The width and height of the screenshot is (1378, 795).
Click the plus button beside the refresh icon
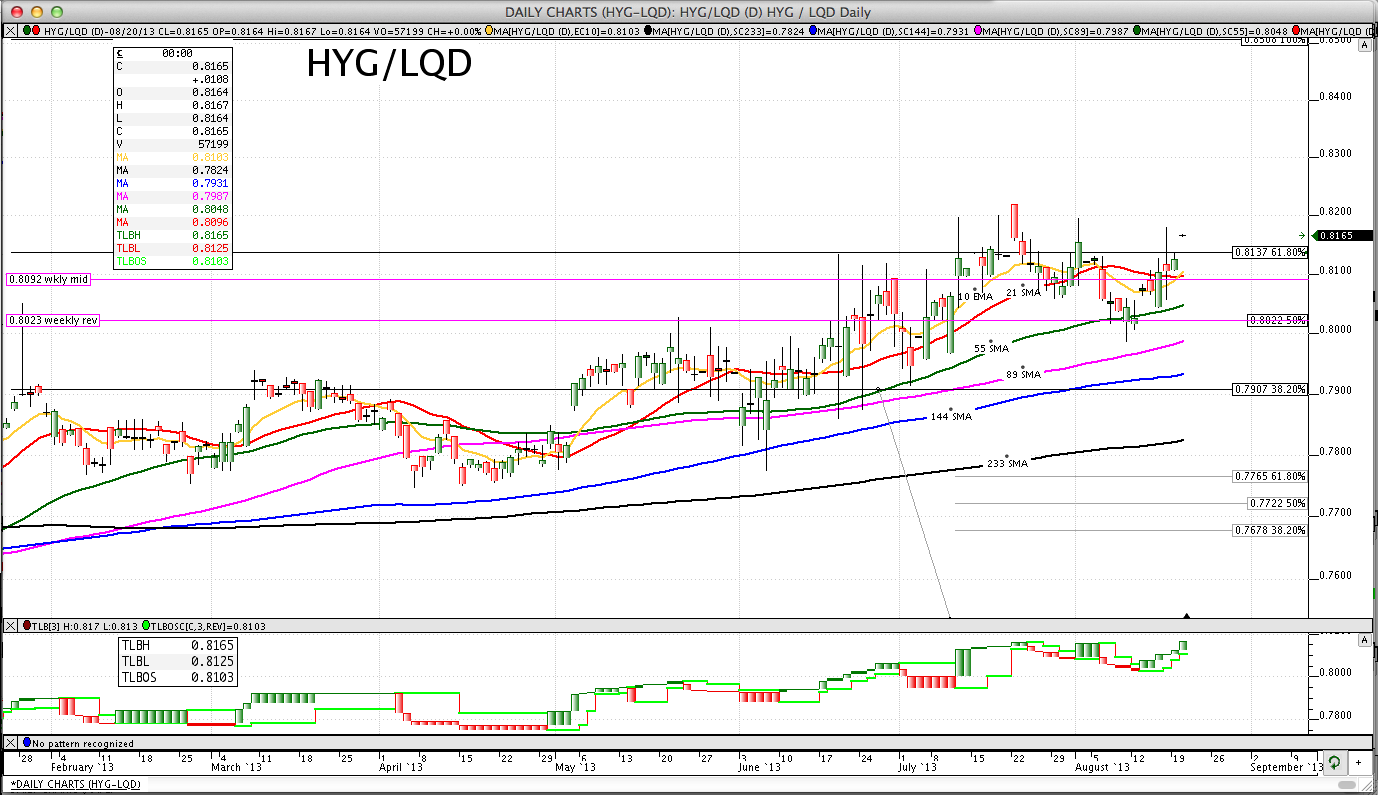1359,762
